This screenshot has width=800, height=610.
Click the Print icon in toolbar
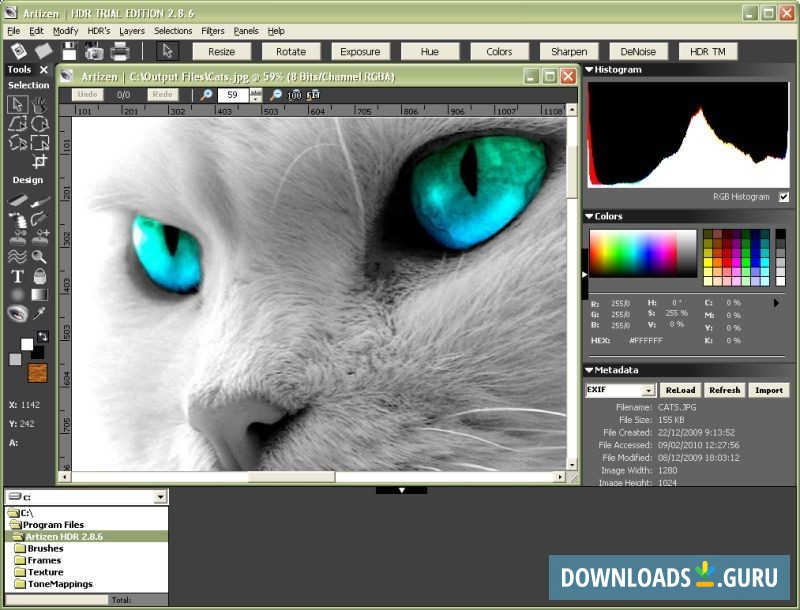point(120,52)
